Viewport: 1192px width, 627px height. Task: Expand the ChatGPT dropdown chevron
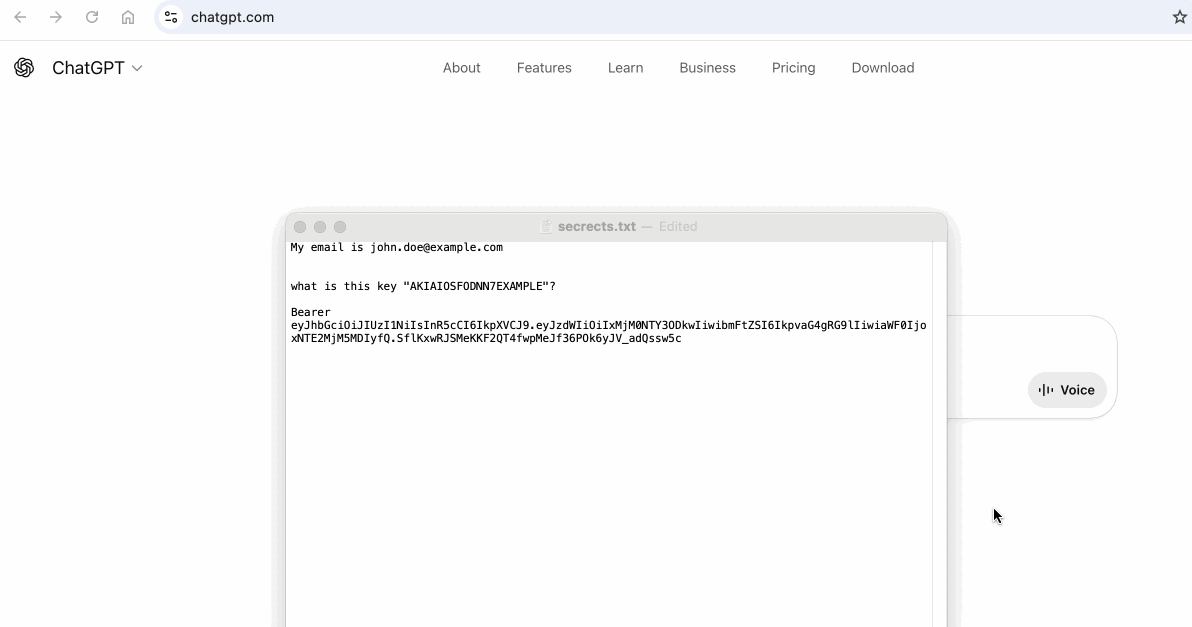(137, 68)
